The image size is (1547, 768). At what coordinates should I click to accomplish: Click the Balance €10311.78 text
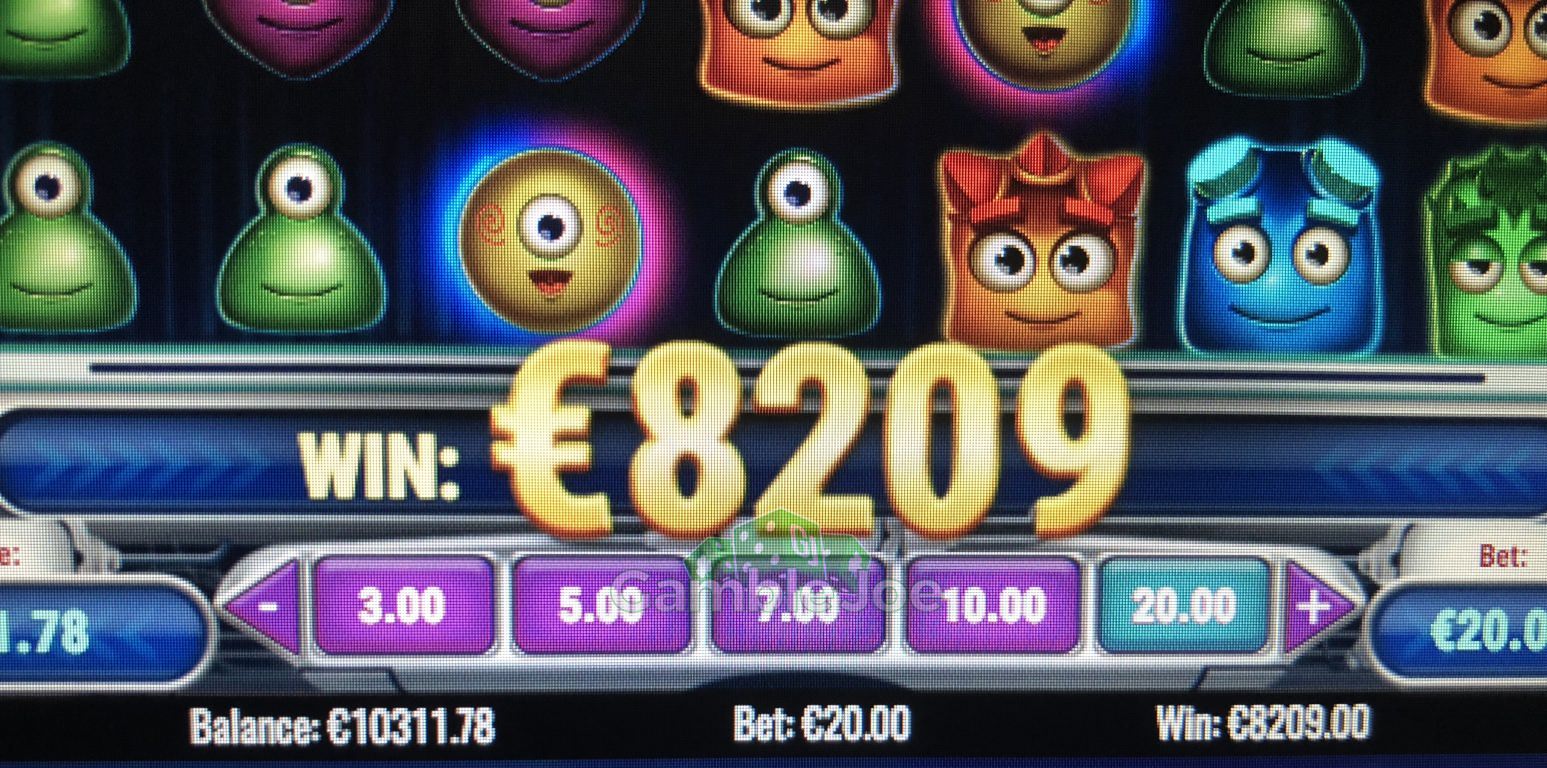coord(342,725)
